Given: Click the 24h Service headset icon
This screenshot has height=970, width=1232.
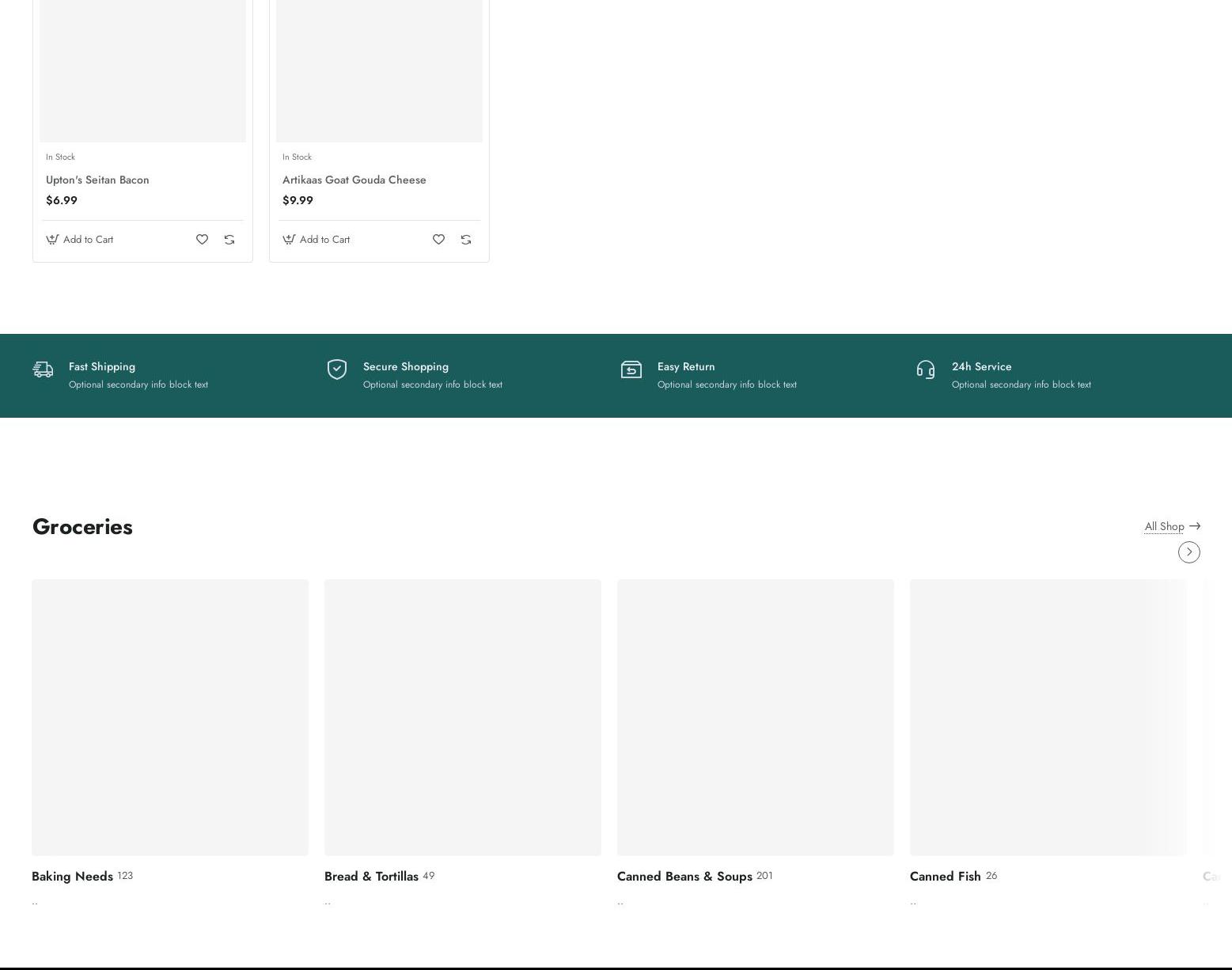Looking at the screenshot, I should click(925, 369).
